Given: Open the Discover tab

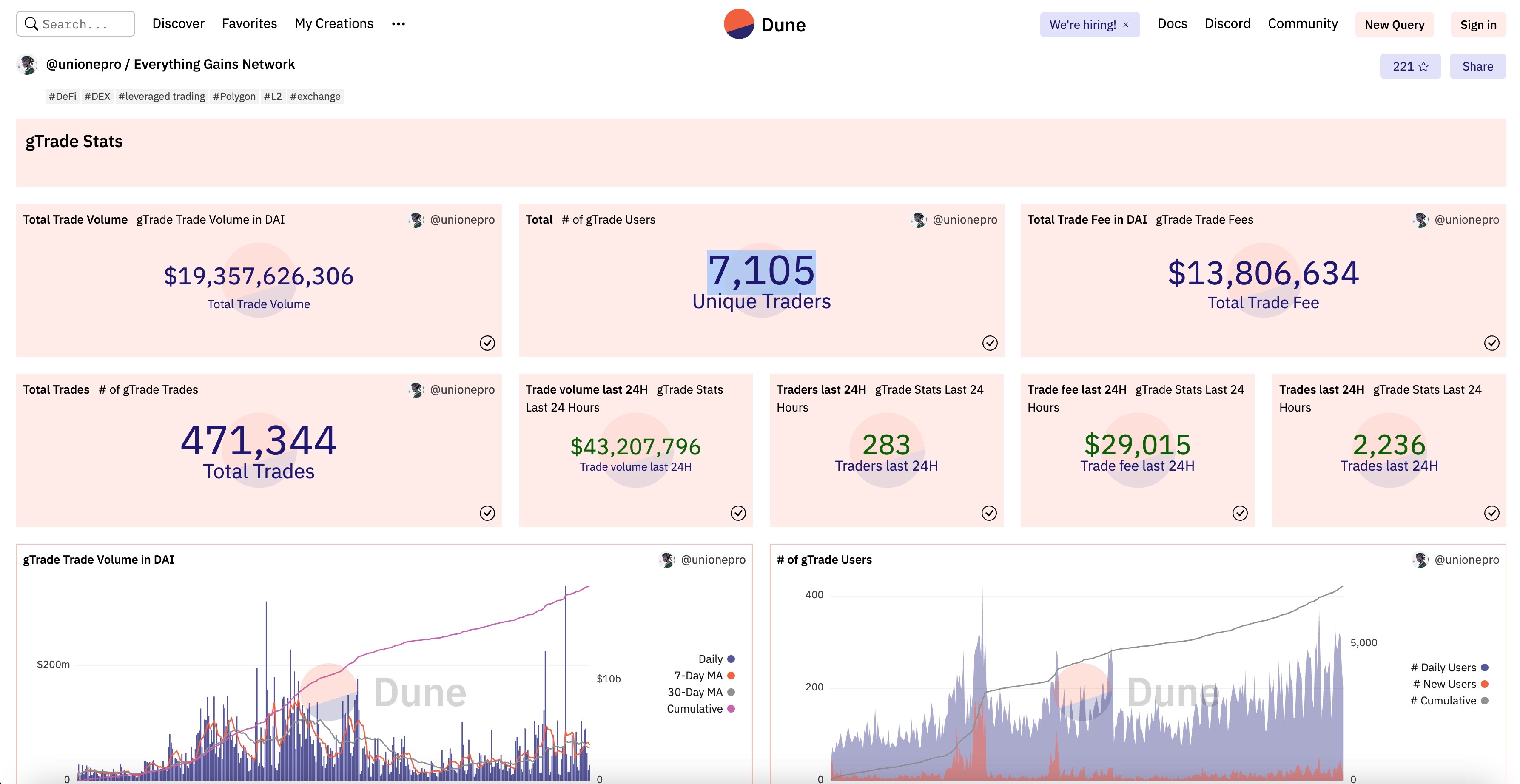Looking at the screenshot, I should coord(178,24).
